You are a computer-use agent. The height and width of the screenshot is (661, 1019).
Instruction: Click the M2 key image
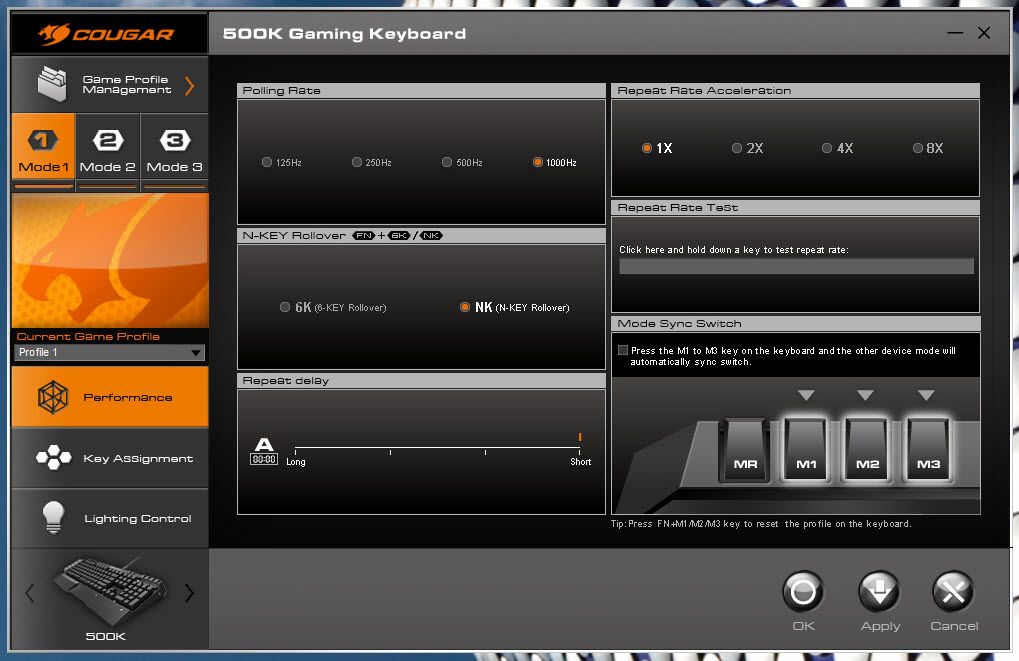[x=867, y=450]
